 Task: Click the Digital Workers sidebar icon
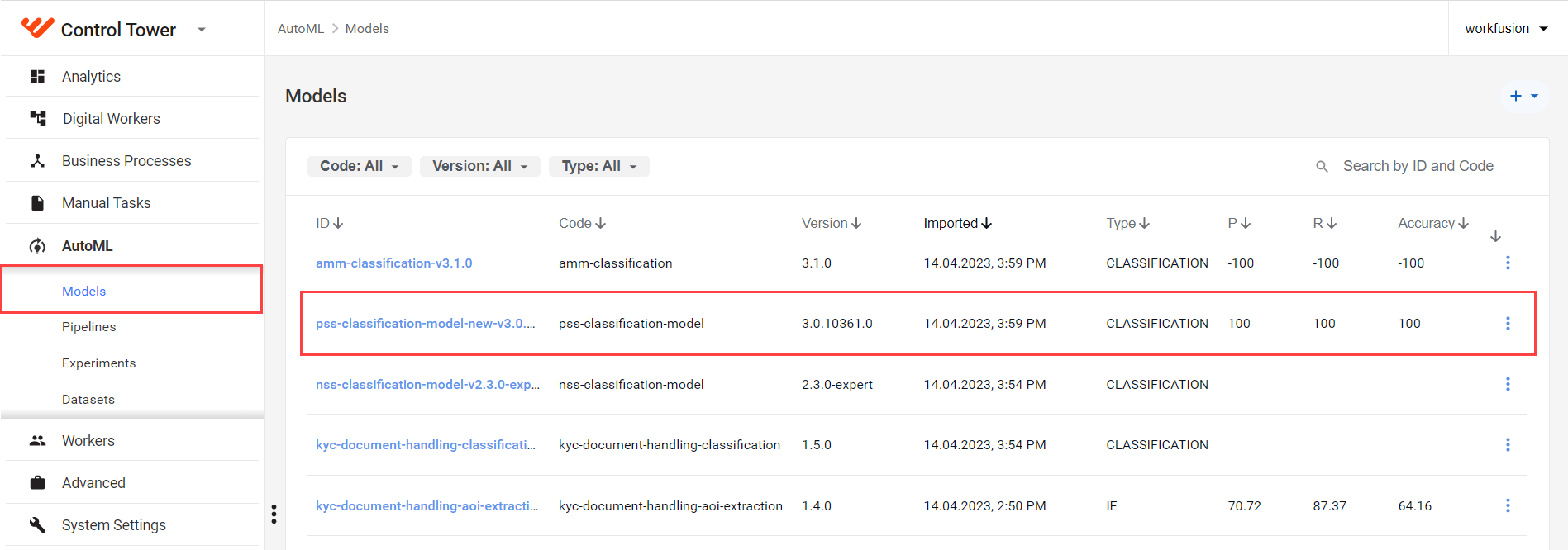tap(37, 119)
